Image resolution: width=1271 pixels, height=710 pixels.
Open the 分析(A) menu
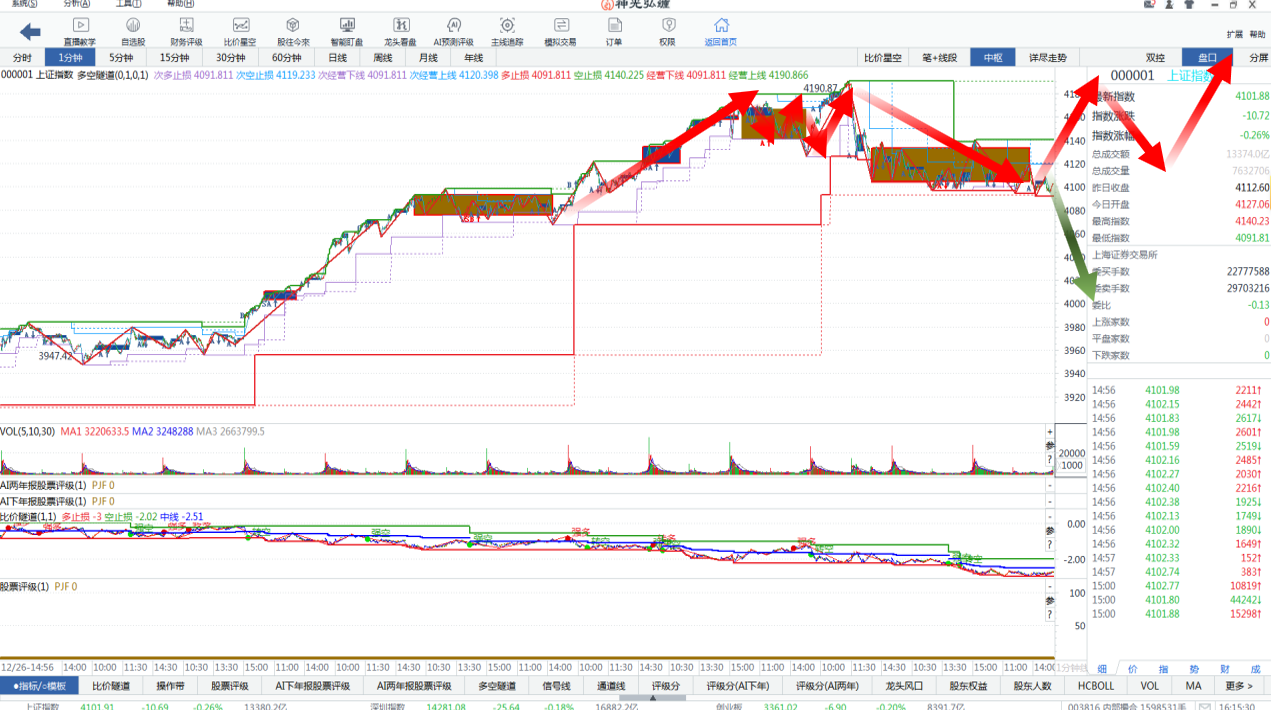point(76,4)
